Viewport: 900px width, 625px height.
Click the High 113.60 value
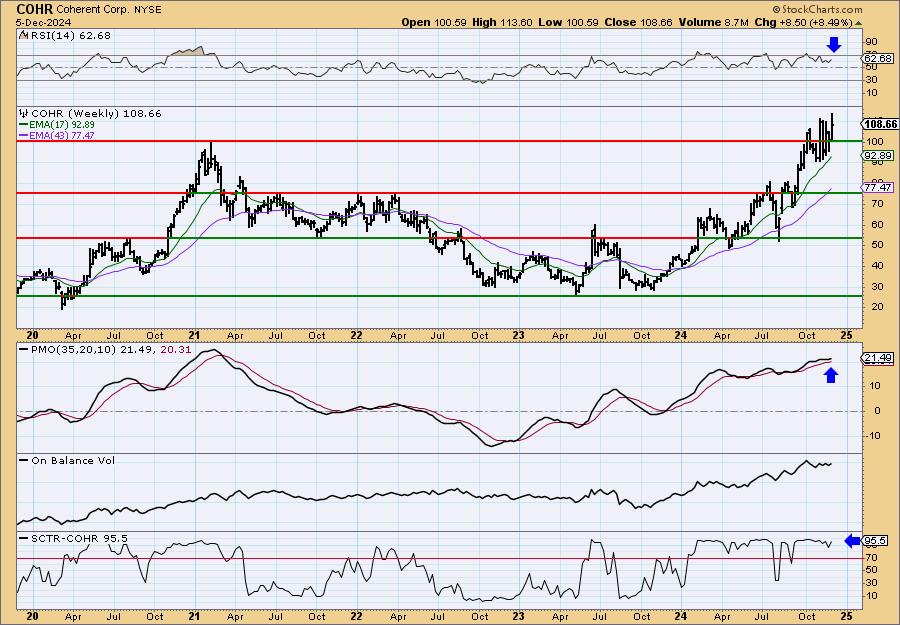(502, 22)
